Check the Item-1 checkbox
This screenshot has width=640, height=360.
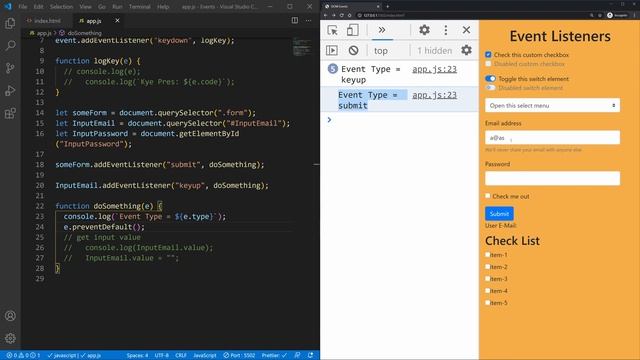pos(487,254)
